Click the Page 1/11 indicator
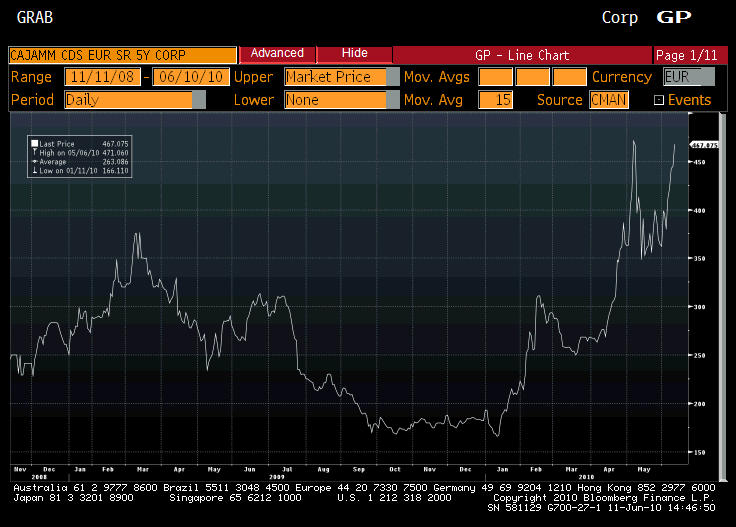736x527 pixels. (690, 55)
